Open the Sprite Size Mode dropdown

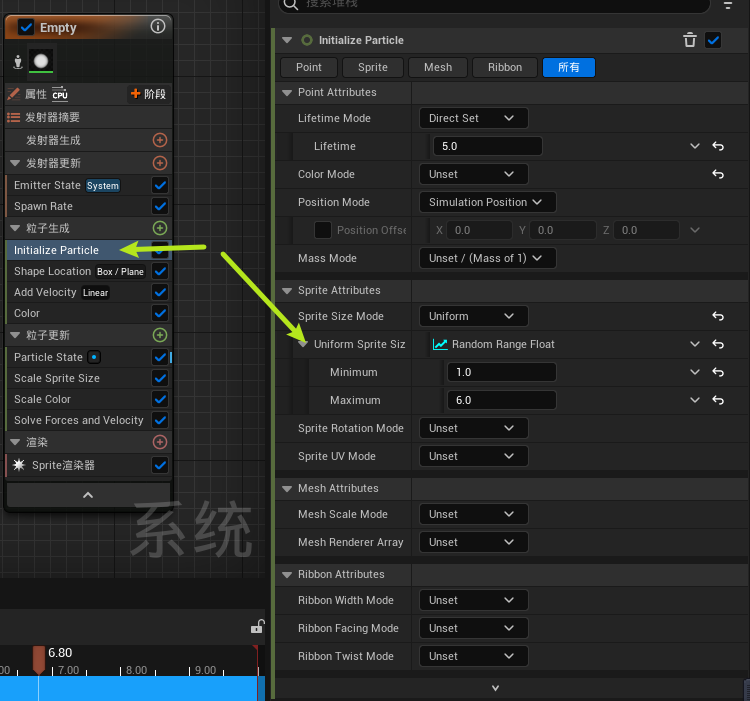[x=474, y=316]
